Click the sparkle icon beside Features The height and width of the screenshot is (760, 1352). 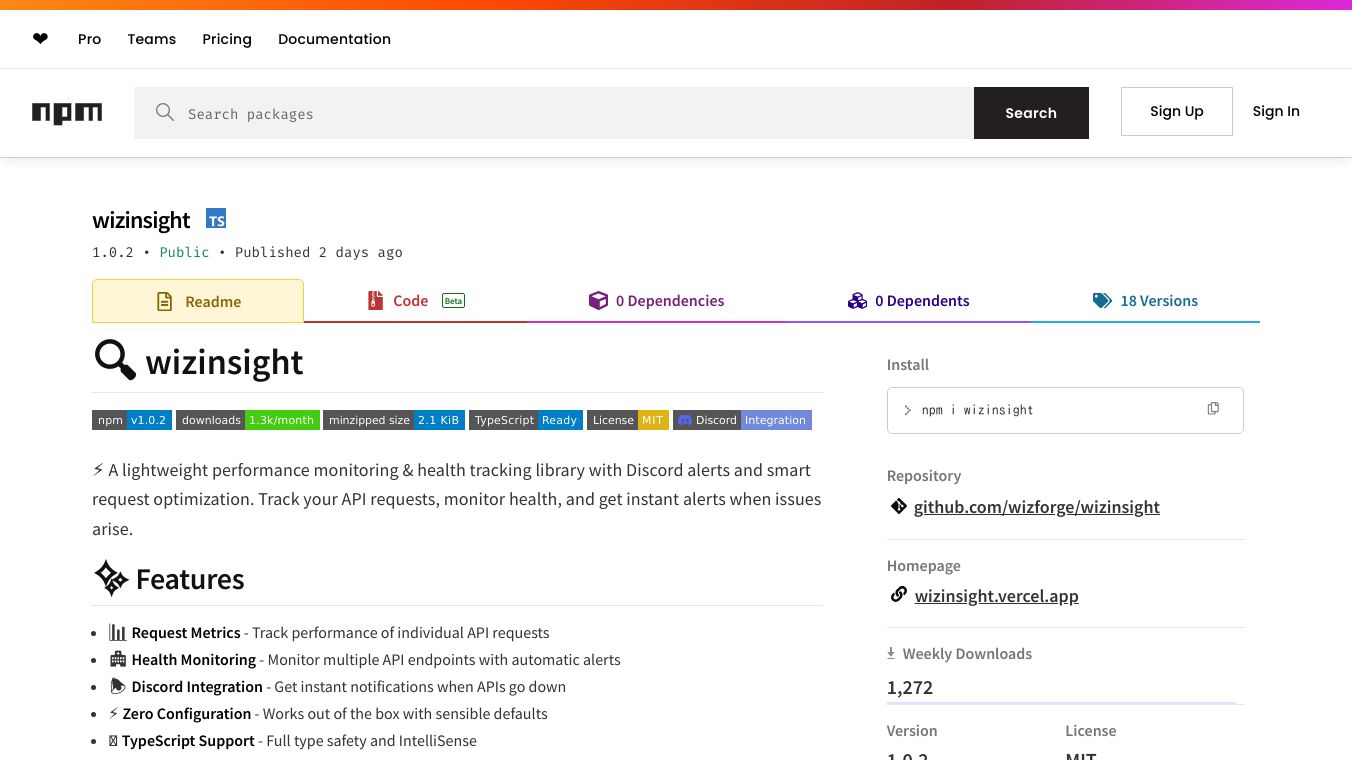pos(111,578)
